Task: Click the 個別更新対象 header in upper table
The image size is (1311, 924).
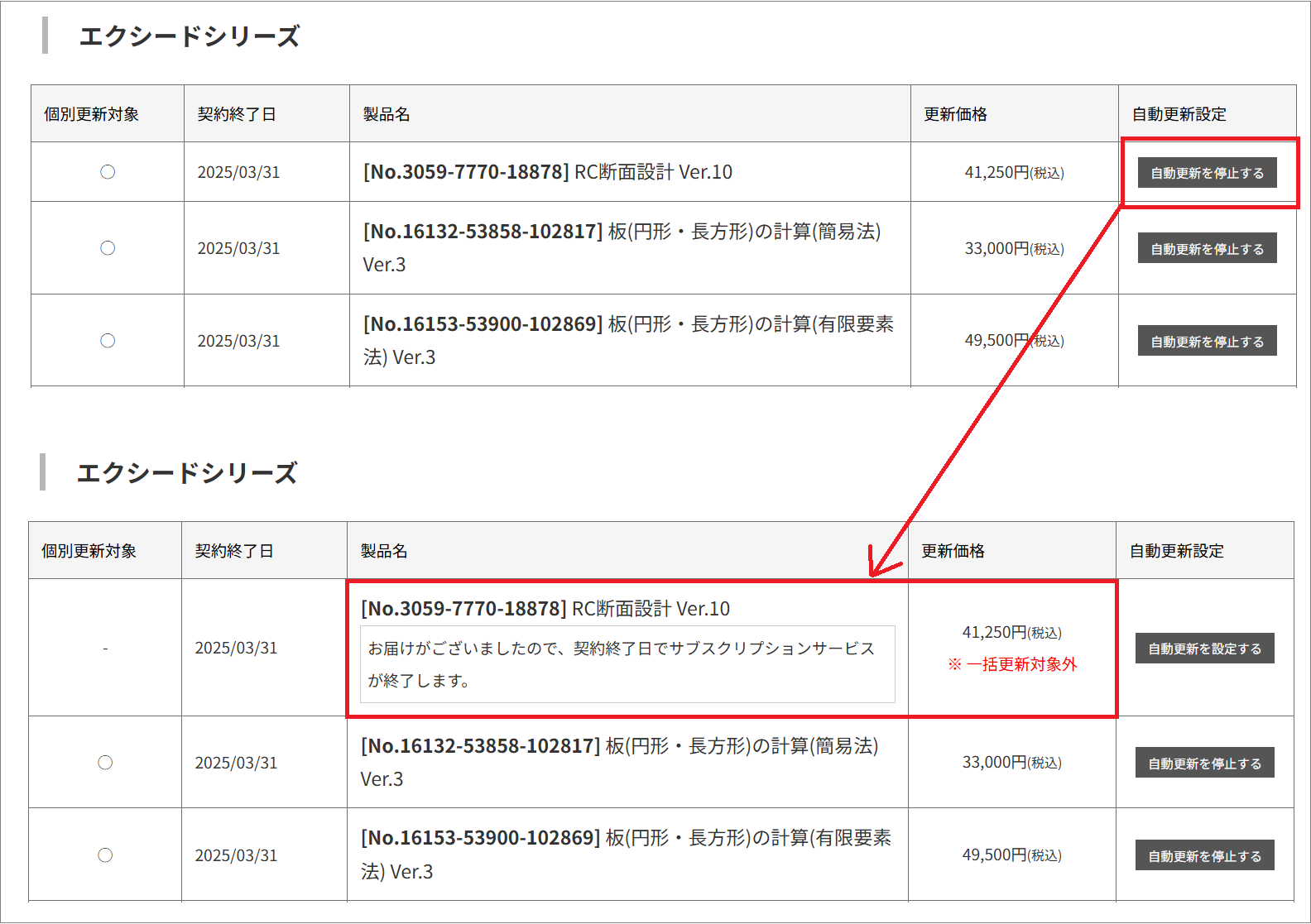Action: tap(92, 114)
